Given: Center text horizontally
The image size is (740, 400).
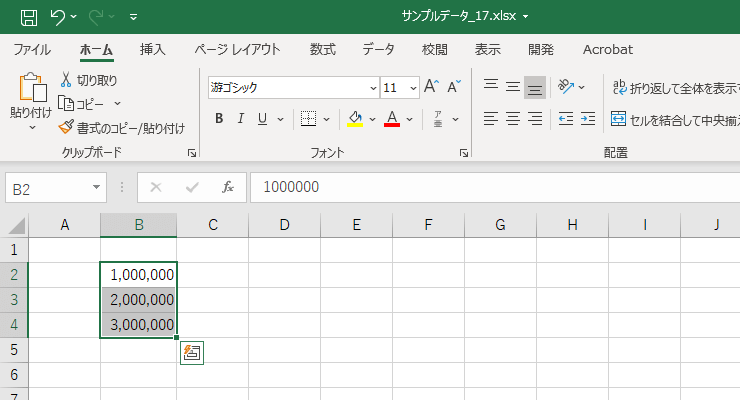Looking at the screenshot, I should pyautogui.click(x=513, y=119).
